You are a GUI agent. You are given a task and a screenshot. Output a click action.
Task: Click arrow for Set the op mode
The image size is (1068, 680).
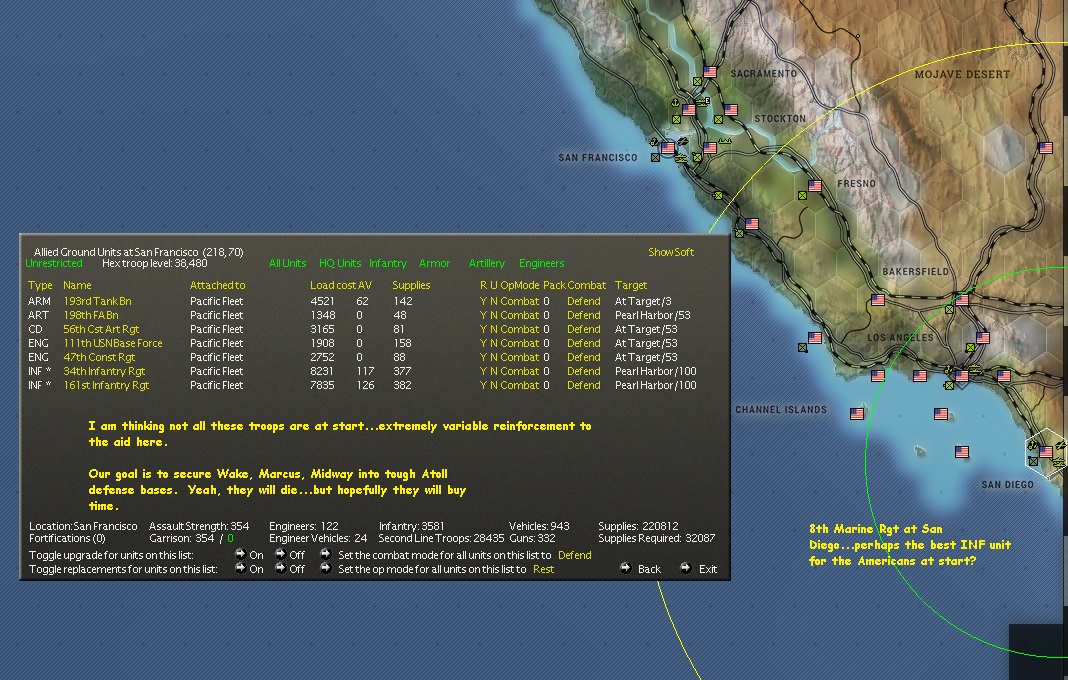point(326,568)
